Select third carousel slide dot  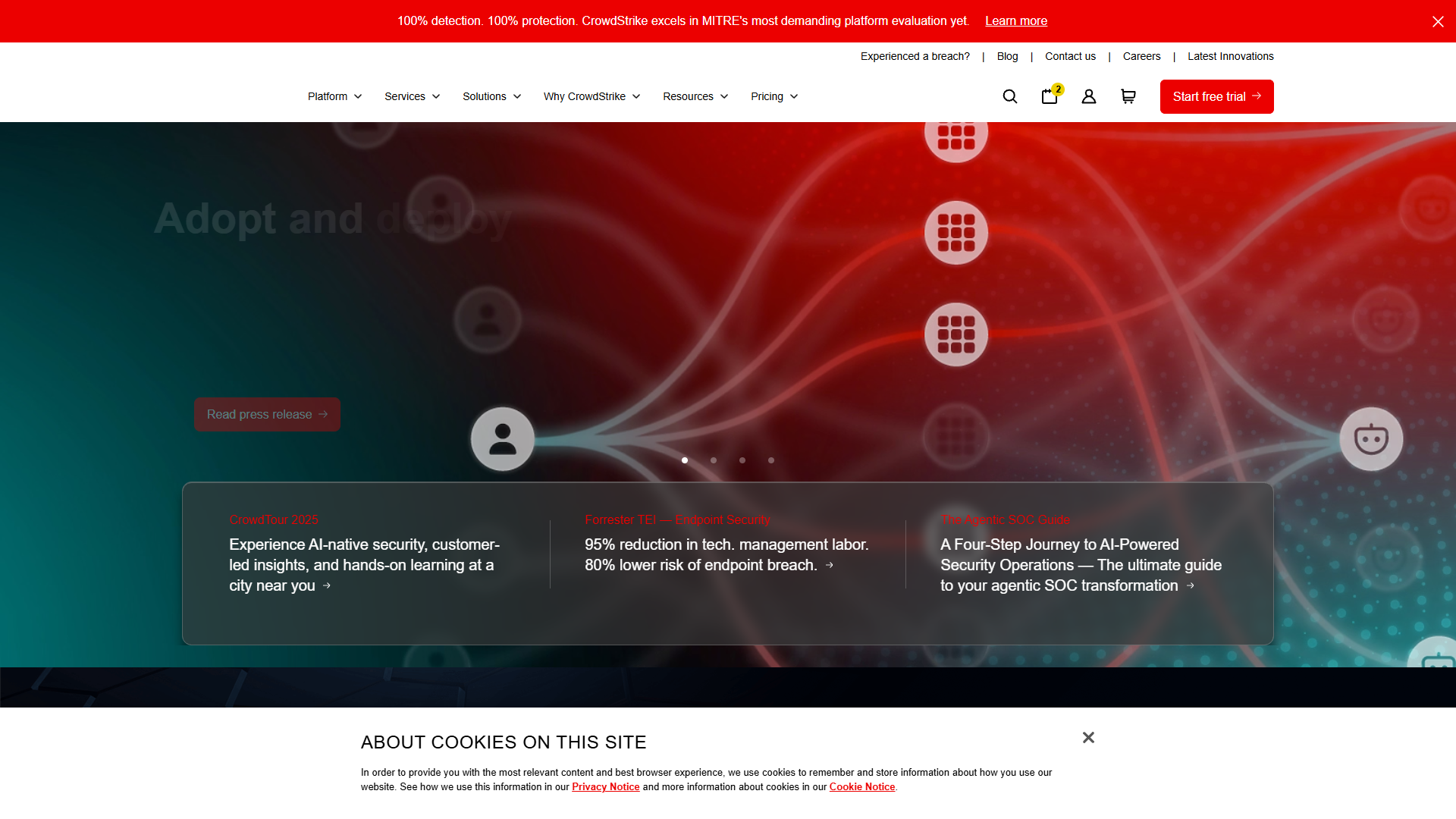click(x=742, y=460)
